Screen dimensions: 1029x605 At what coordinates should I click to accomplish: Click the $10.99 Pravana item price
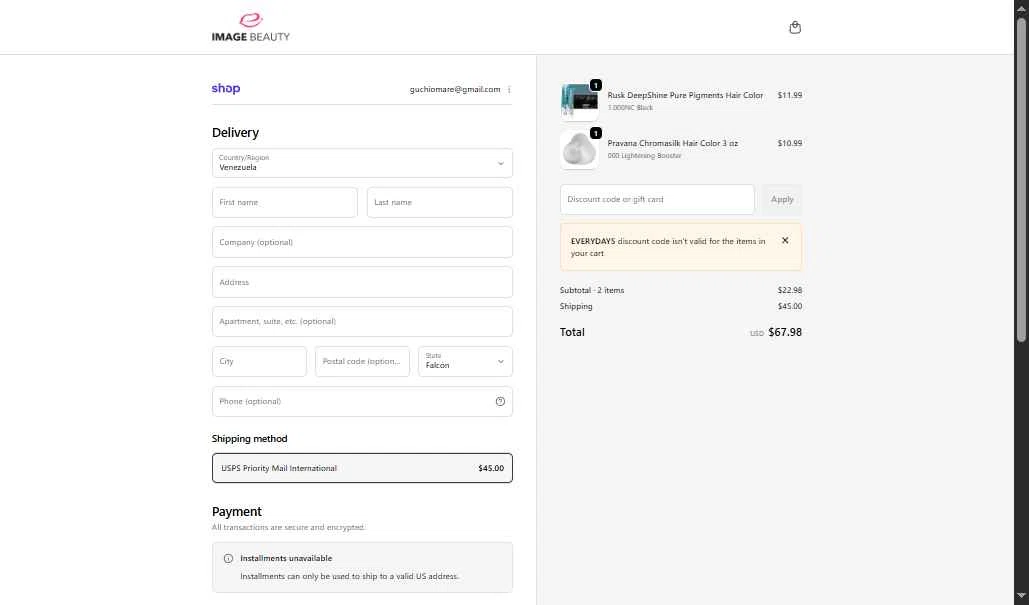789,143
